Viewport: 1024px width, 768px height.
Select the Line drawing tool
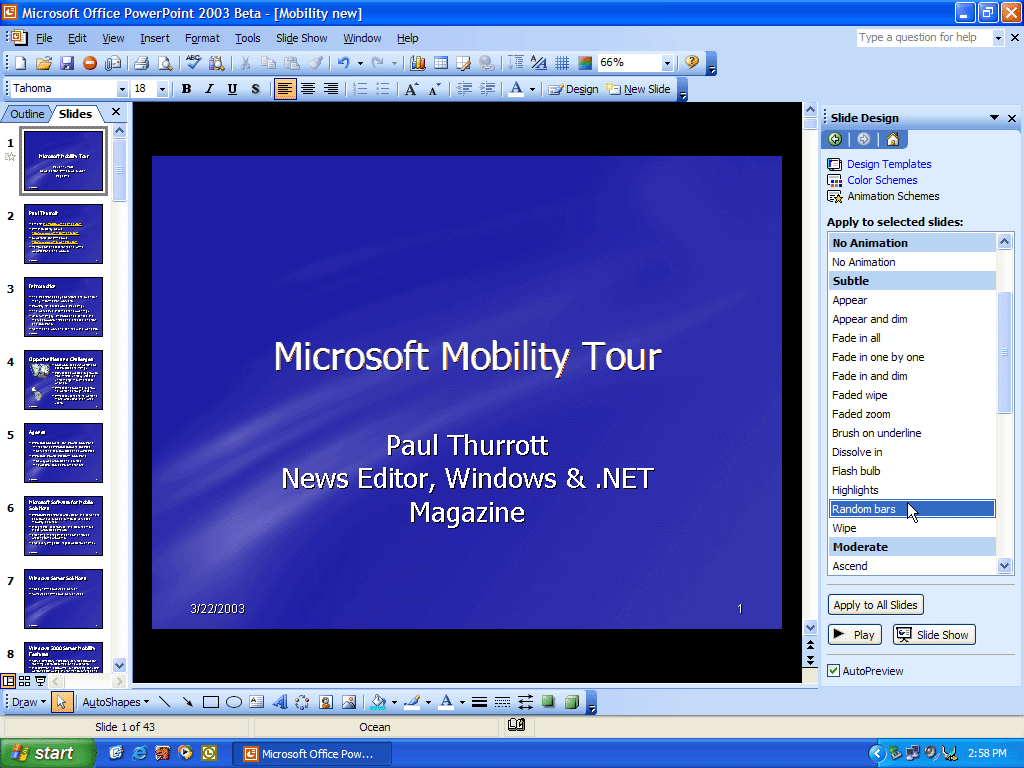(165, 702)
